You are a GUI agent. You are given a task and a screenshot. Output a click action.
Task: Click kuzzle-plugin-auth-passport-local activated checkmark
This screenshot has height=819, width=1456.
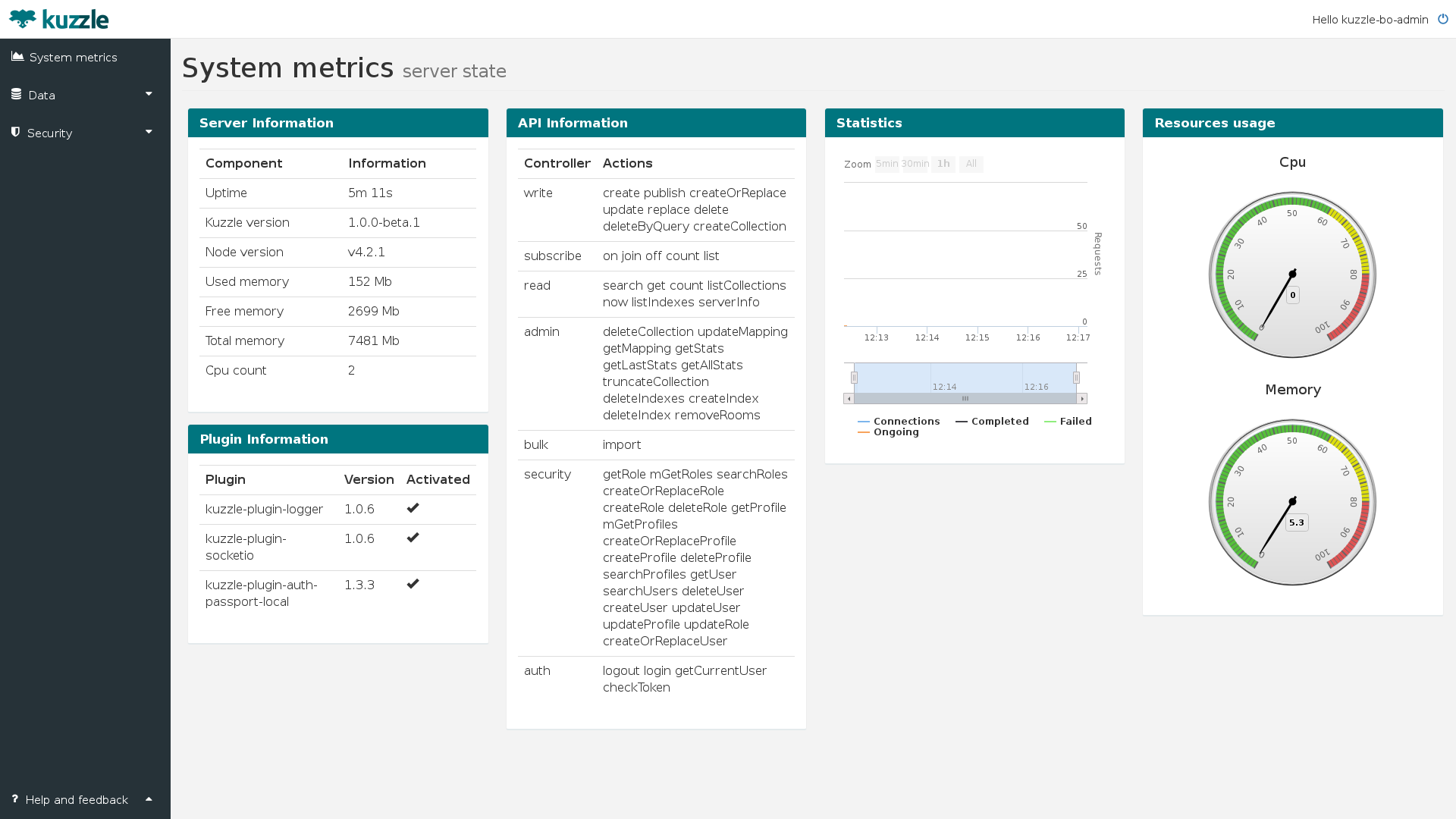pos(413,584)
